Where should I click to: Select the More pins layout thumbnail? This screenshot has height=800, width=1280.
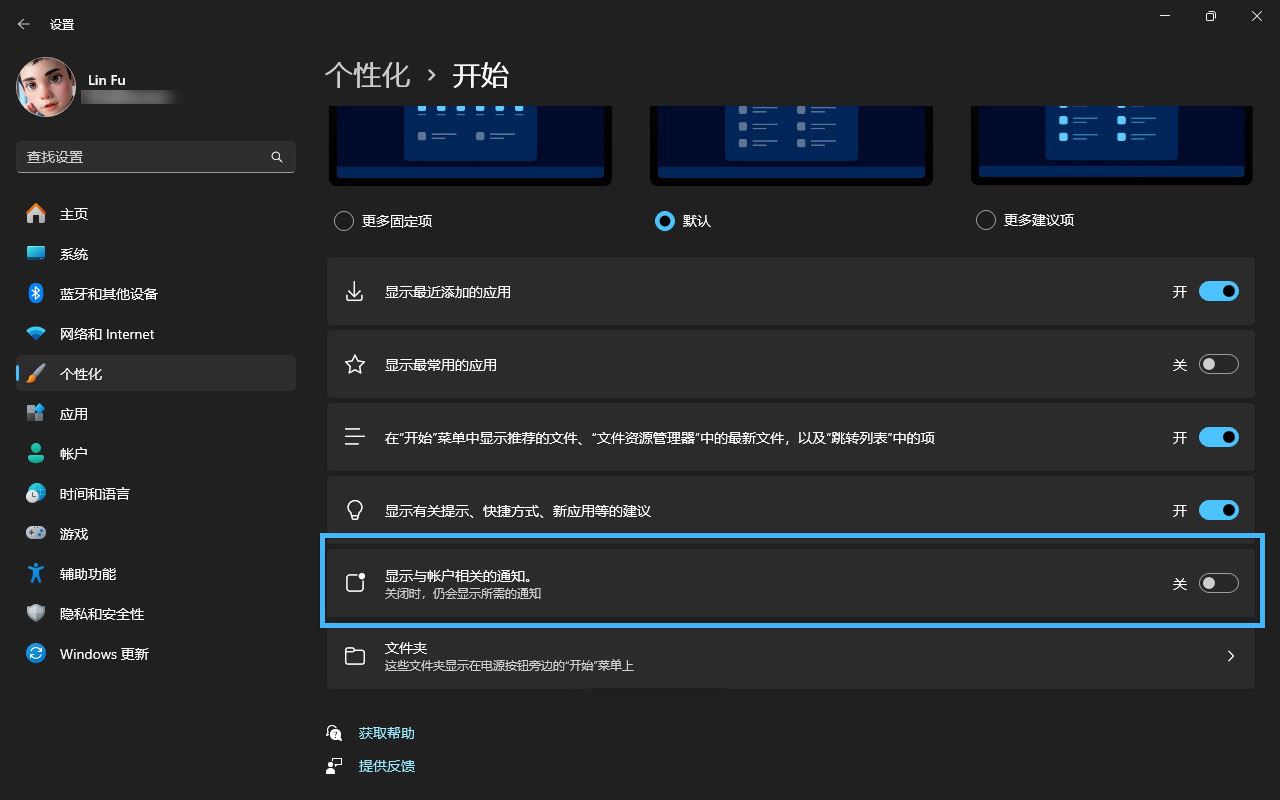click(x=470, y=145)
